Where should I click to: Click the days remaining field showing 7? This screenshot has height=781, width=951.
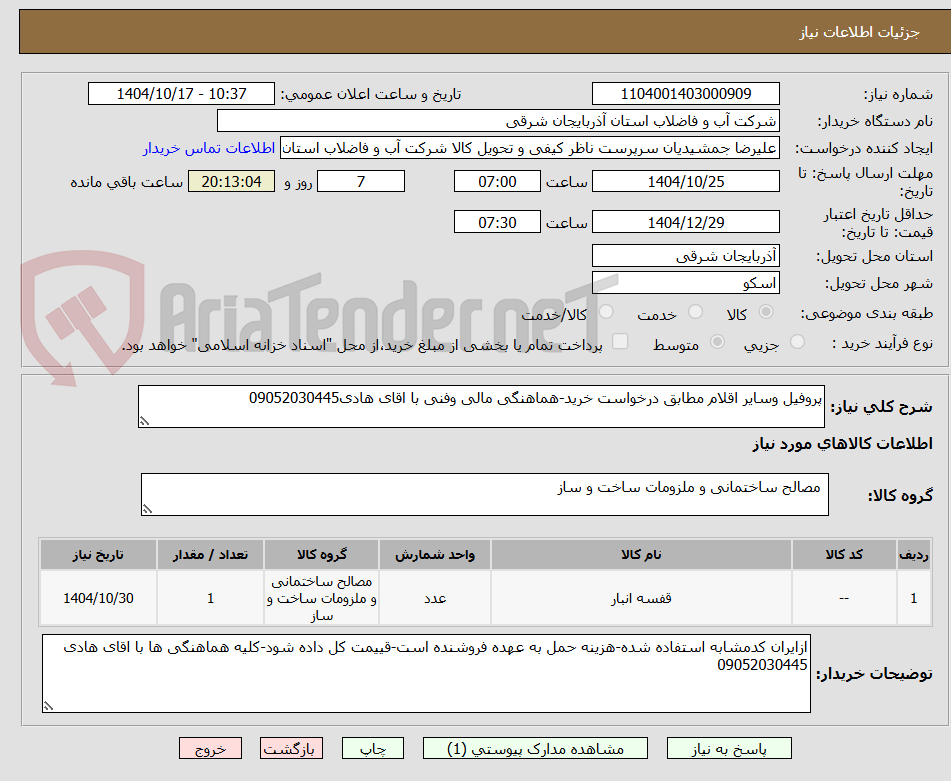pyautogui.click(x=361, y=181)
